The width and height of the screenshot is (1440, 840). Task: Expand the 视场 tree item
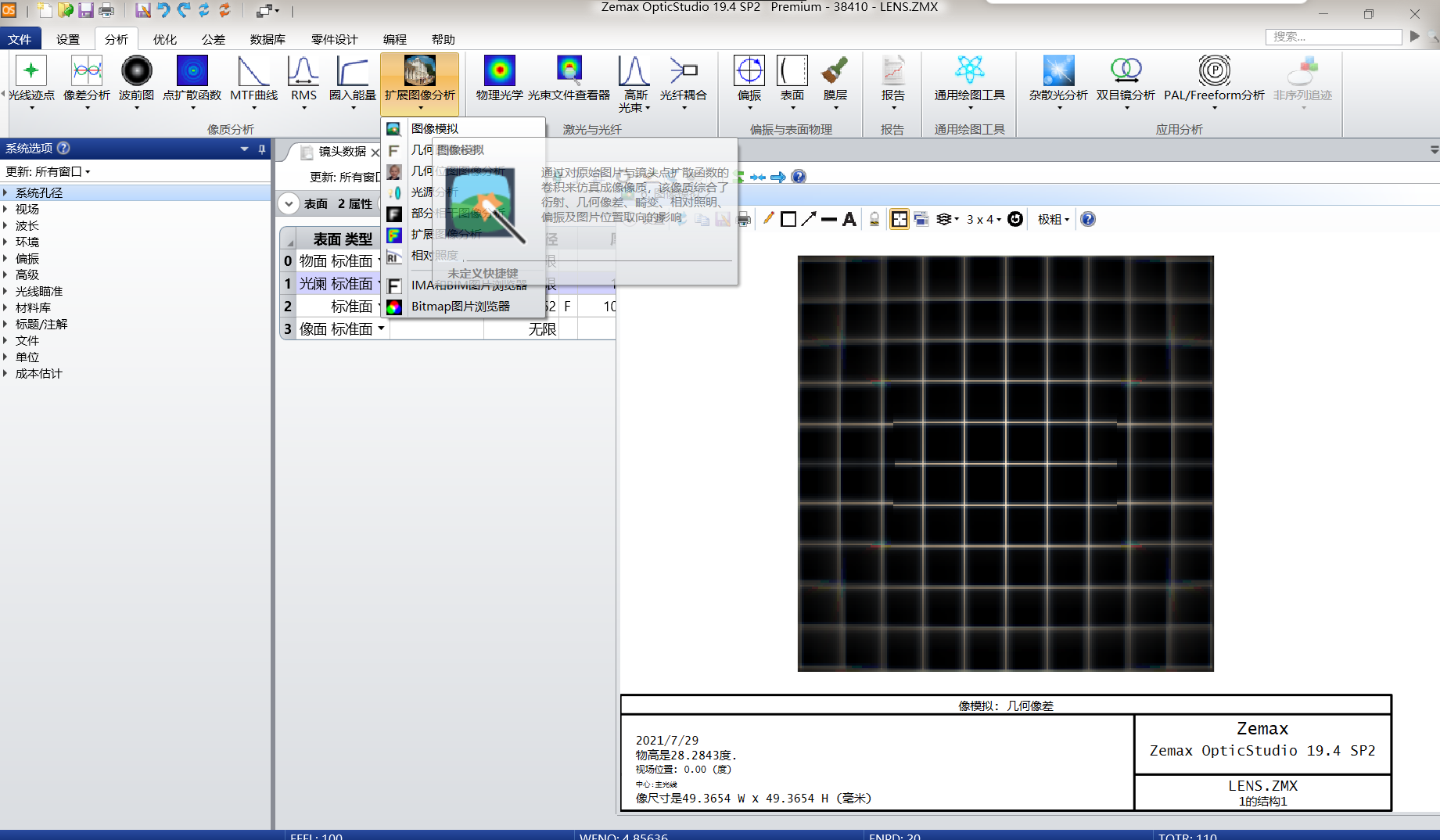pyautogui.click(x=5, y=209)
